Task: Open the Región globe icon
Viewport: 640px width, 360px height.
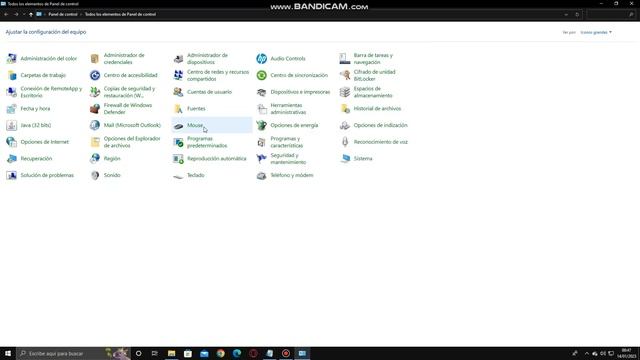Action: 95,158
